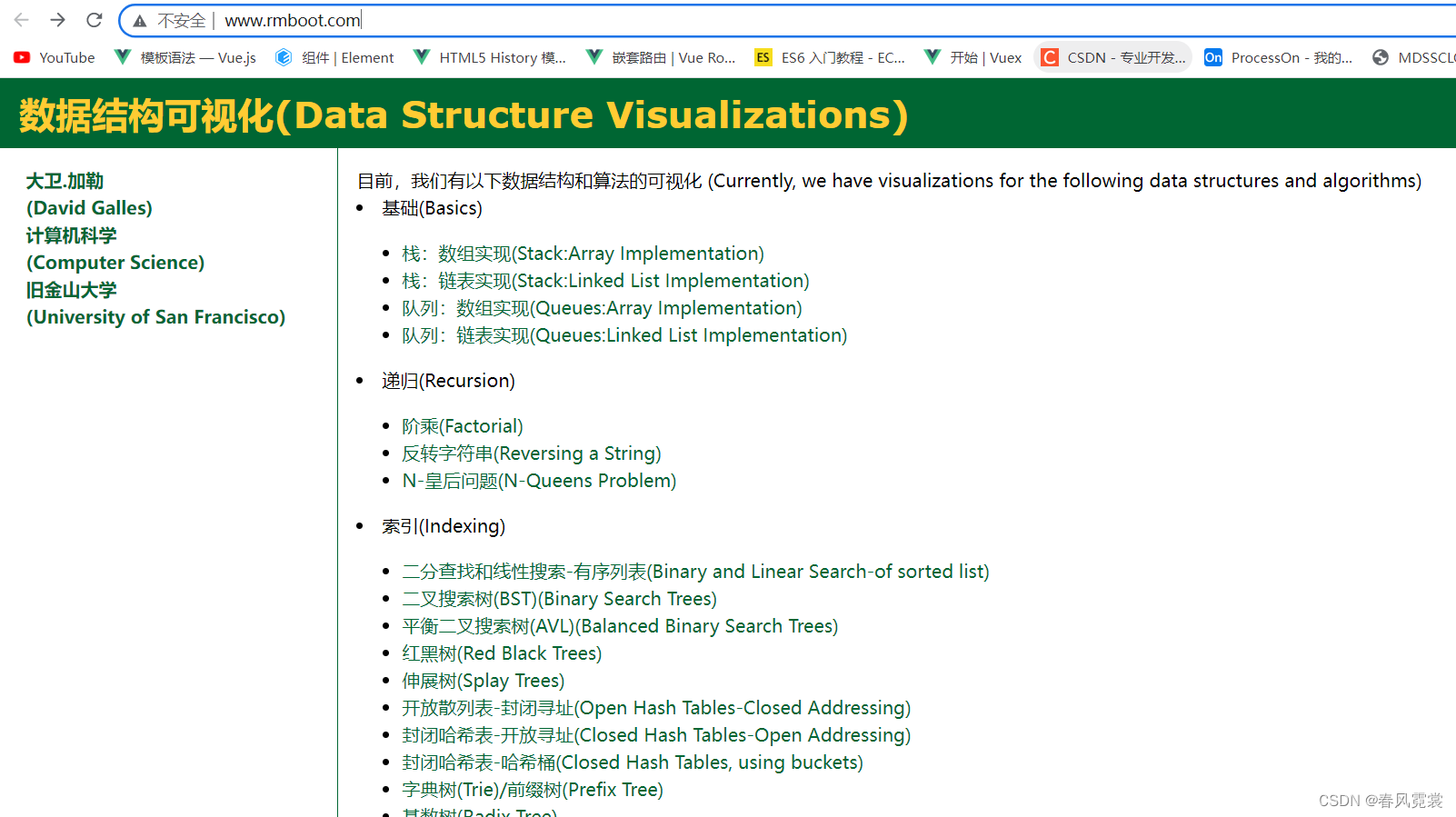The width and height of the screenshot is (1456, 817).
Task: Open the Element 组件 bookmark
Action: coord(335,57)
